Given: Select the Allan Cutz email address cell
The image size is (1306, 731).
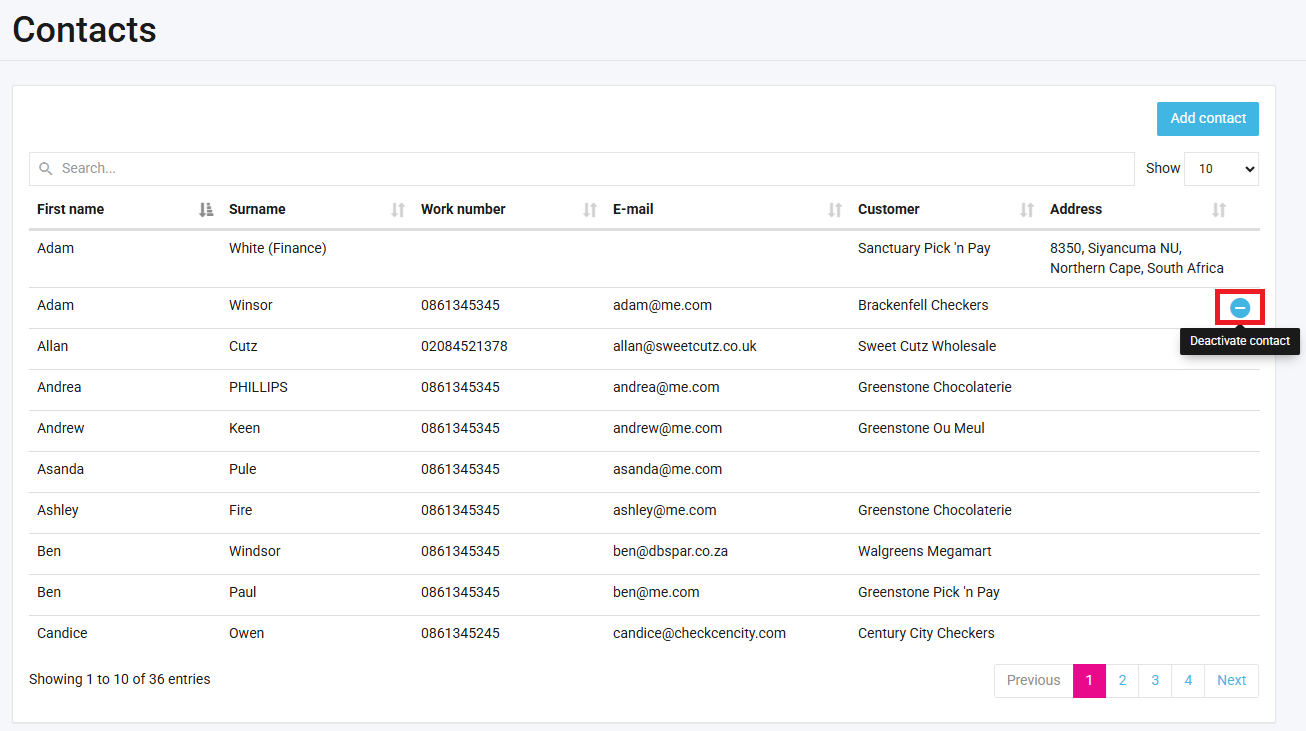Looking at the screenshot, I should [685, 347].
